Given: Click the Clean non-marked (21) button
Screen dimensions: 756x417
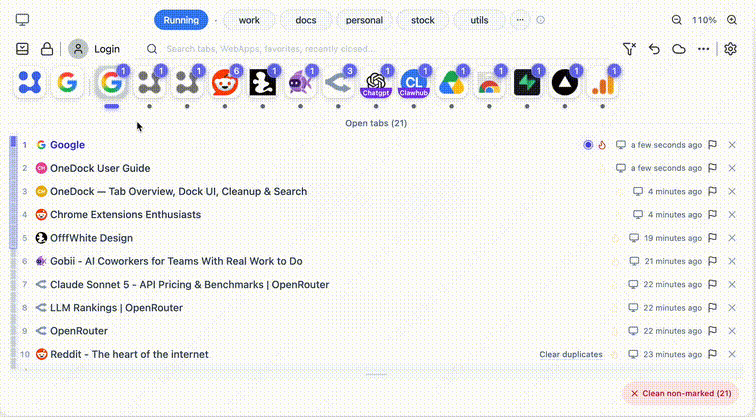Looking at the screenshot, I should coord(681,393).
